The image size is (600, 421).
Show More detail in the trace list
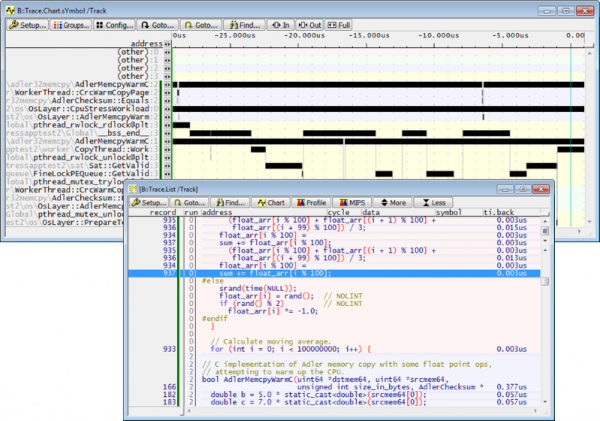(x=395, y=201)
